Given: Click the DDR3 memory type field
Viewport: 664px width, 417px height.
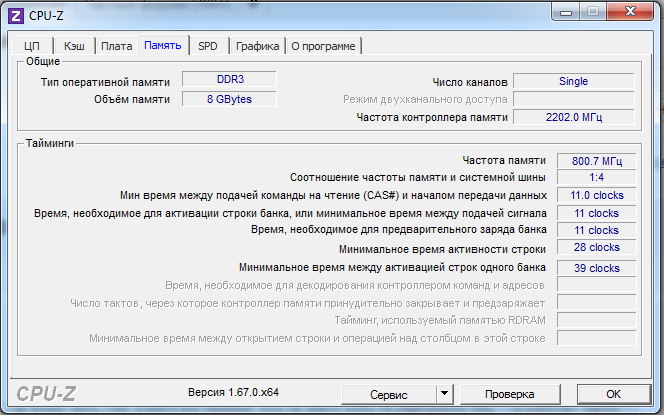Looking at the screenshot, I should point(229,81).
